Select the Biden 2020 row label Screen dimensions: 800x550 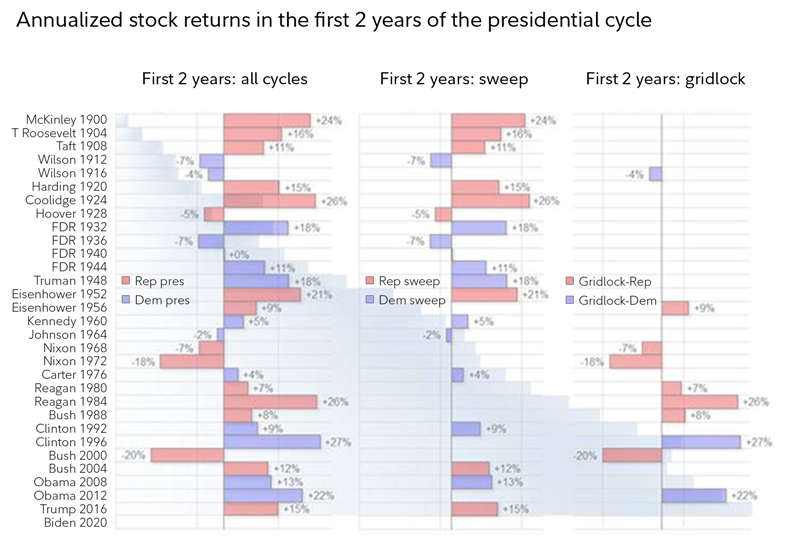pos(78,522)
